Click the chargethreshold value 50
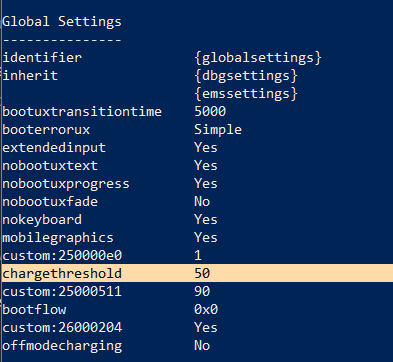This screenshot has height=362, width=393. [x=202, y=274]
